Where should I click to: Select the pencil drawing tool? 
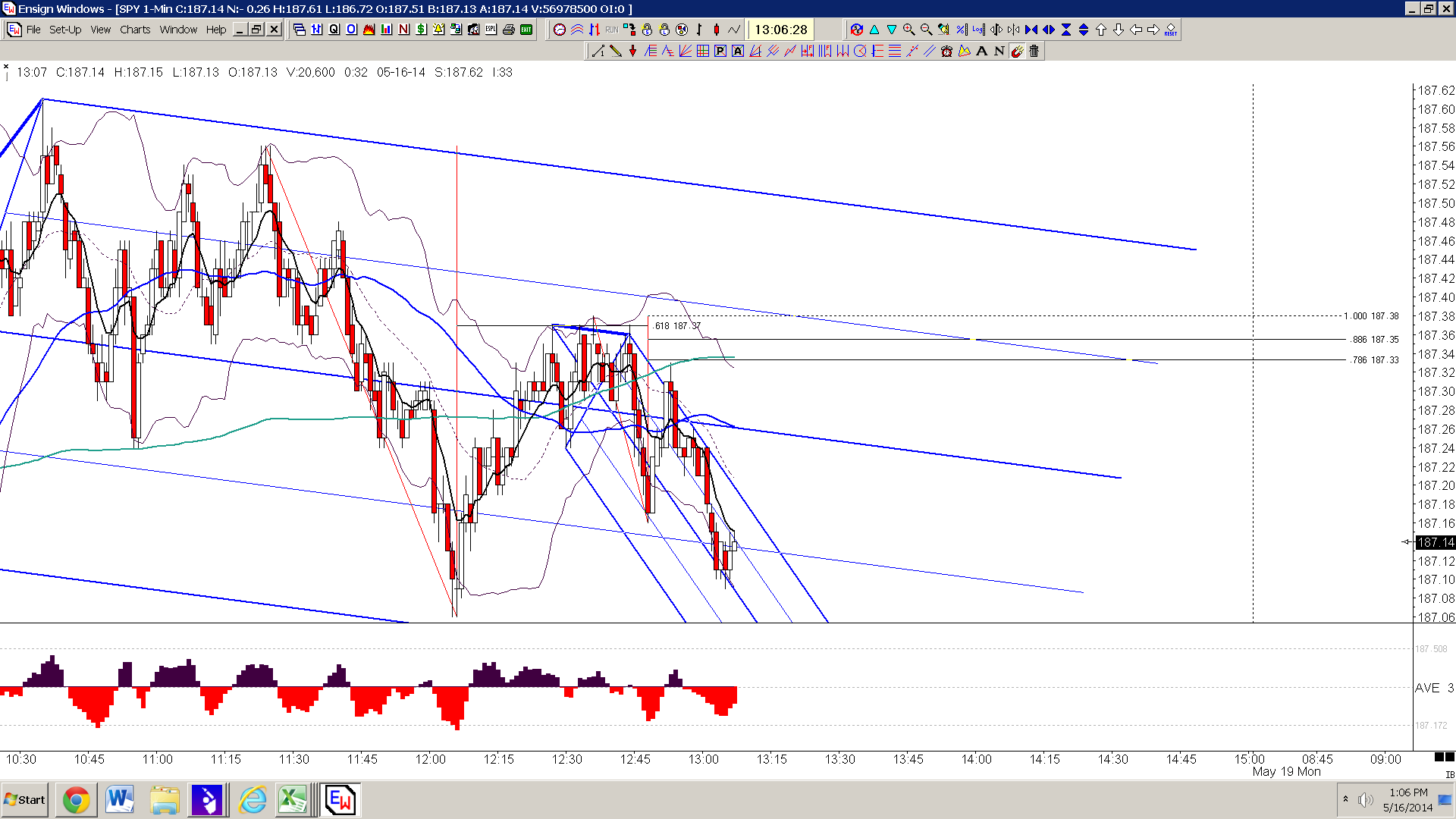[x=615, y=51]
